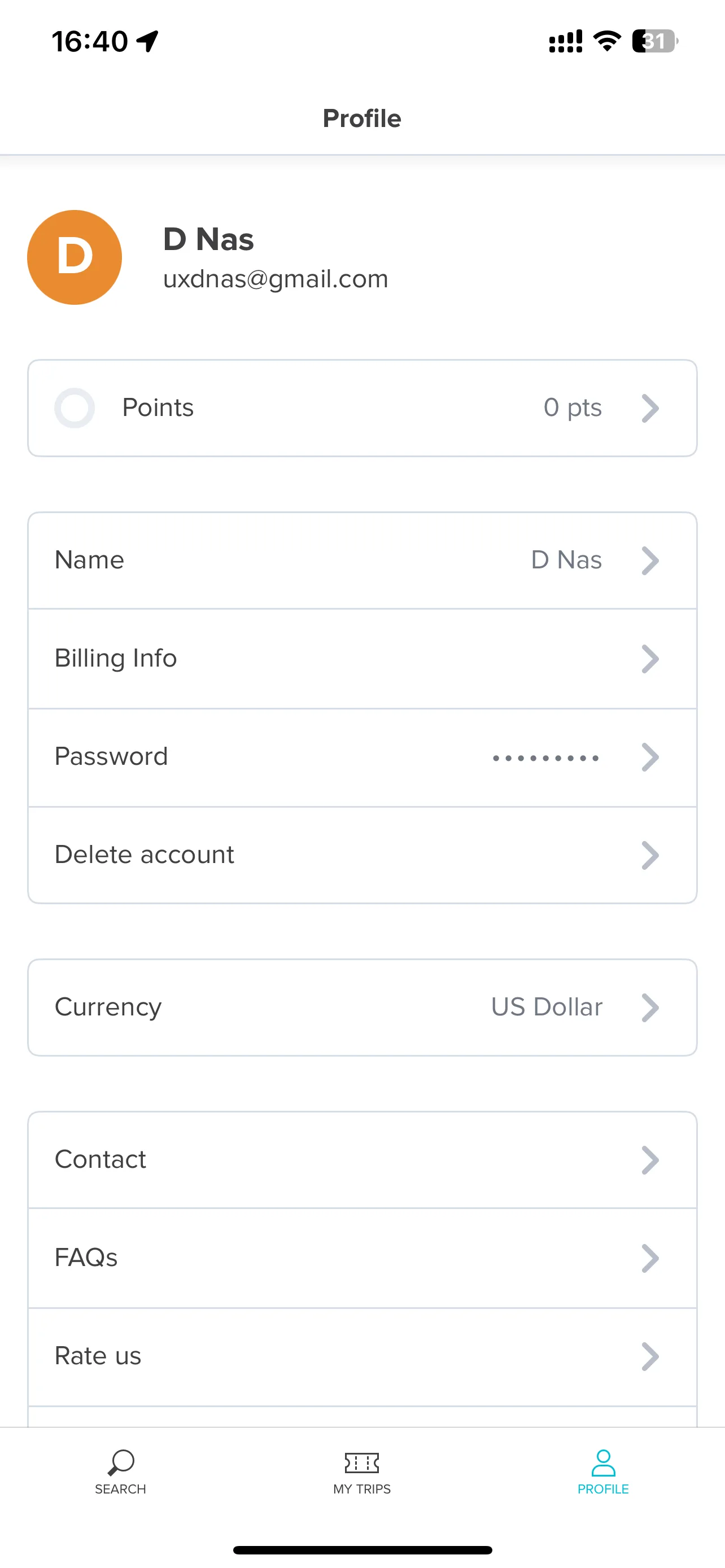
Task: Open the Currency row chevron
Action: tap(650, 1008)
